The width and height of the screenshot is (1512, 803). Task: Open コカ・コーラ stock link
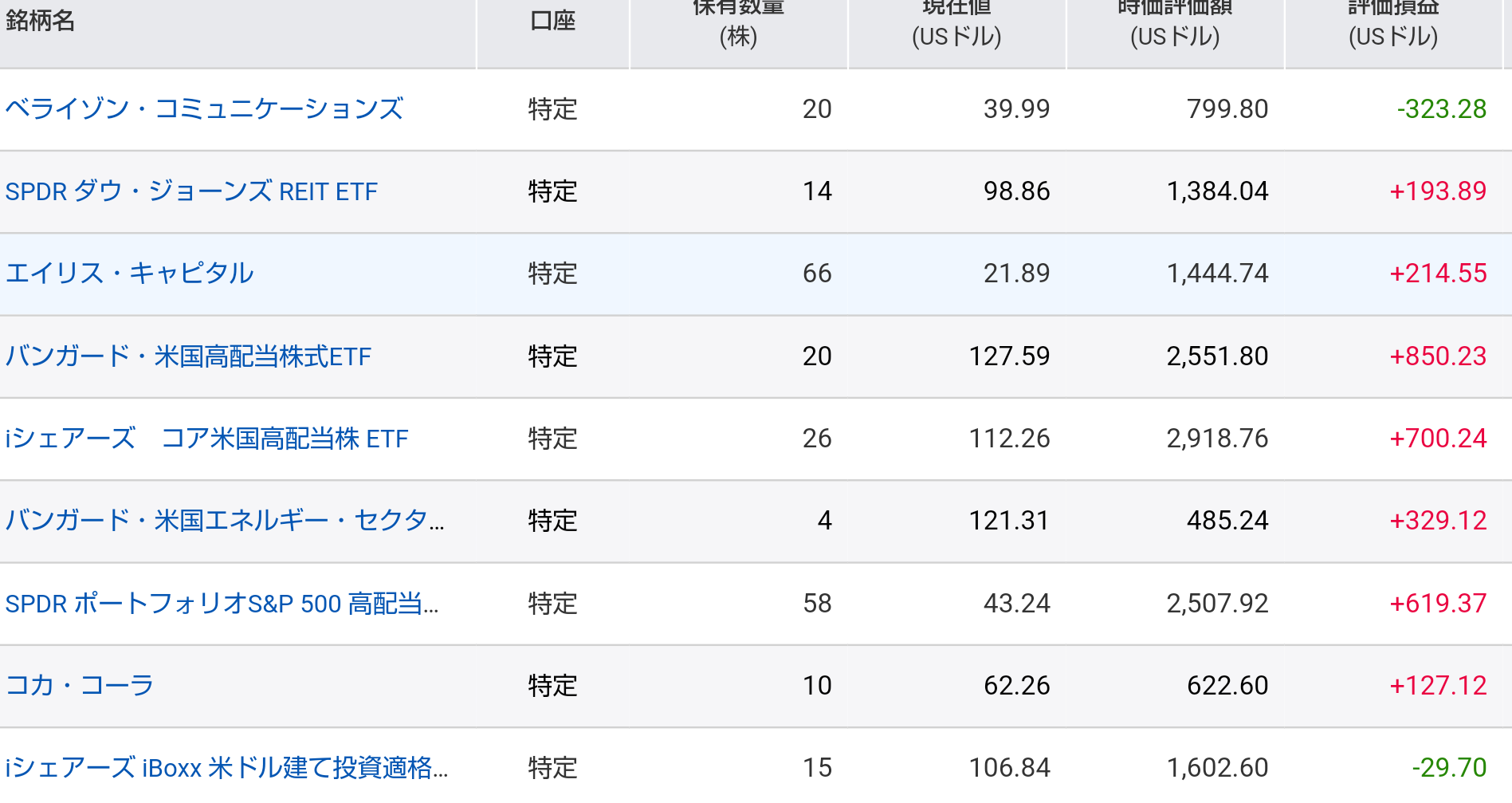click(x=79, y=686)
